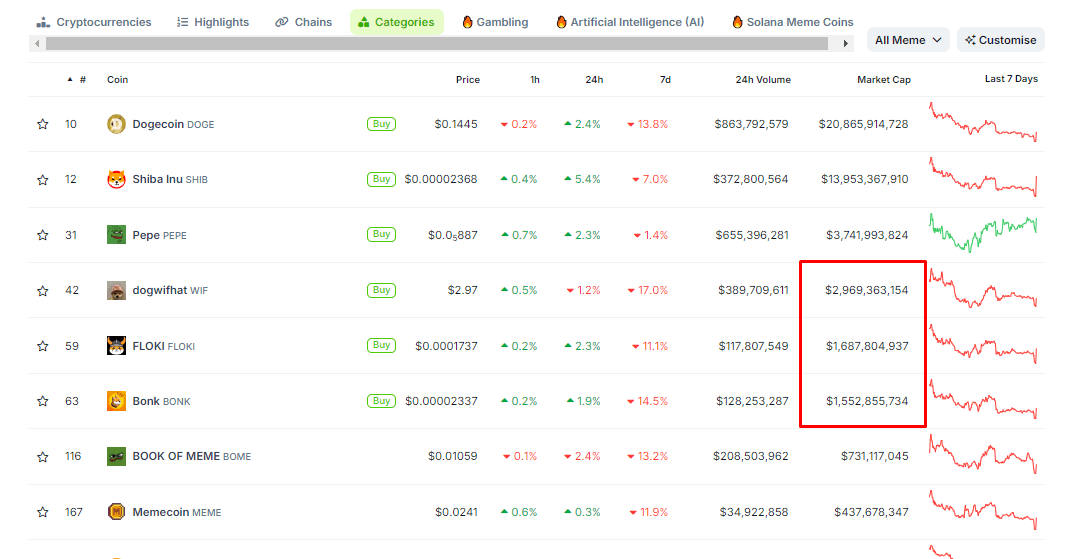Open the Shiba Inu SHIB link
The height and width of the screenshot is (559, 1074).
[x=170, y=179]
